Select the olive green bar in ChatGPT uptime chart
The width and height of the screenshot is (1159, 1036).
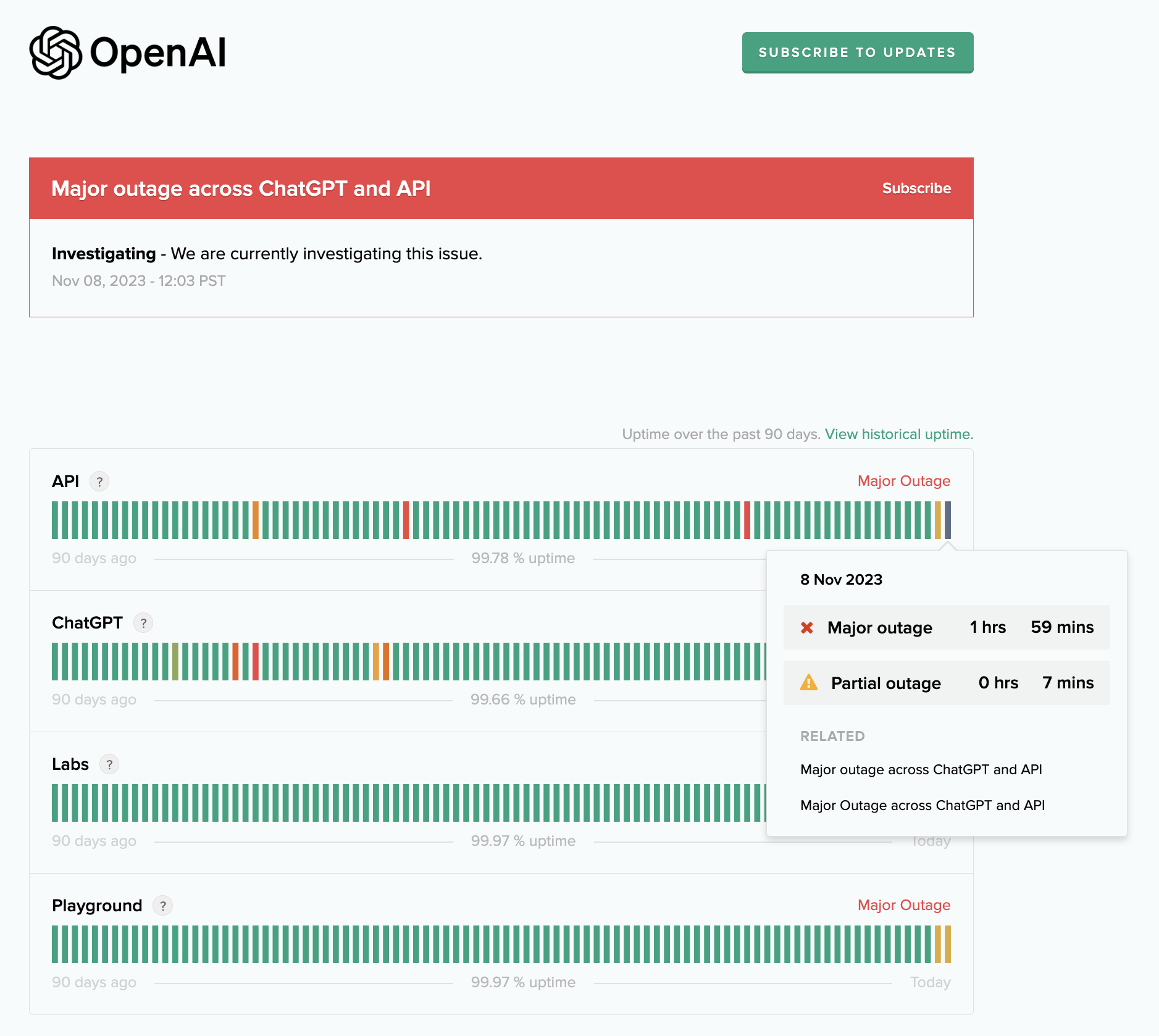pos(175,662)
